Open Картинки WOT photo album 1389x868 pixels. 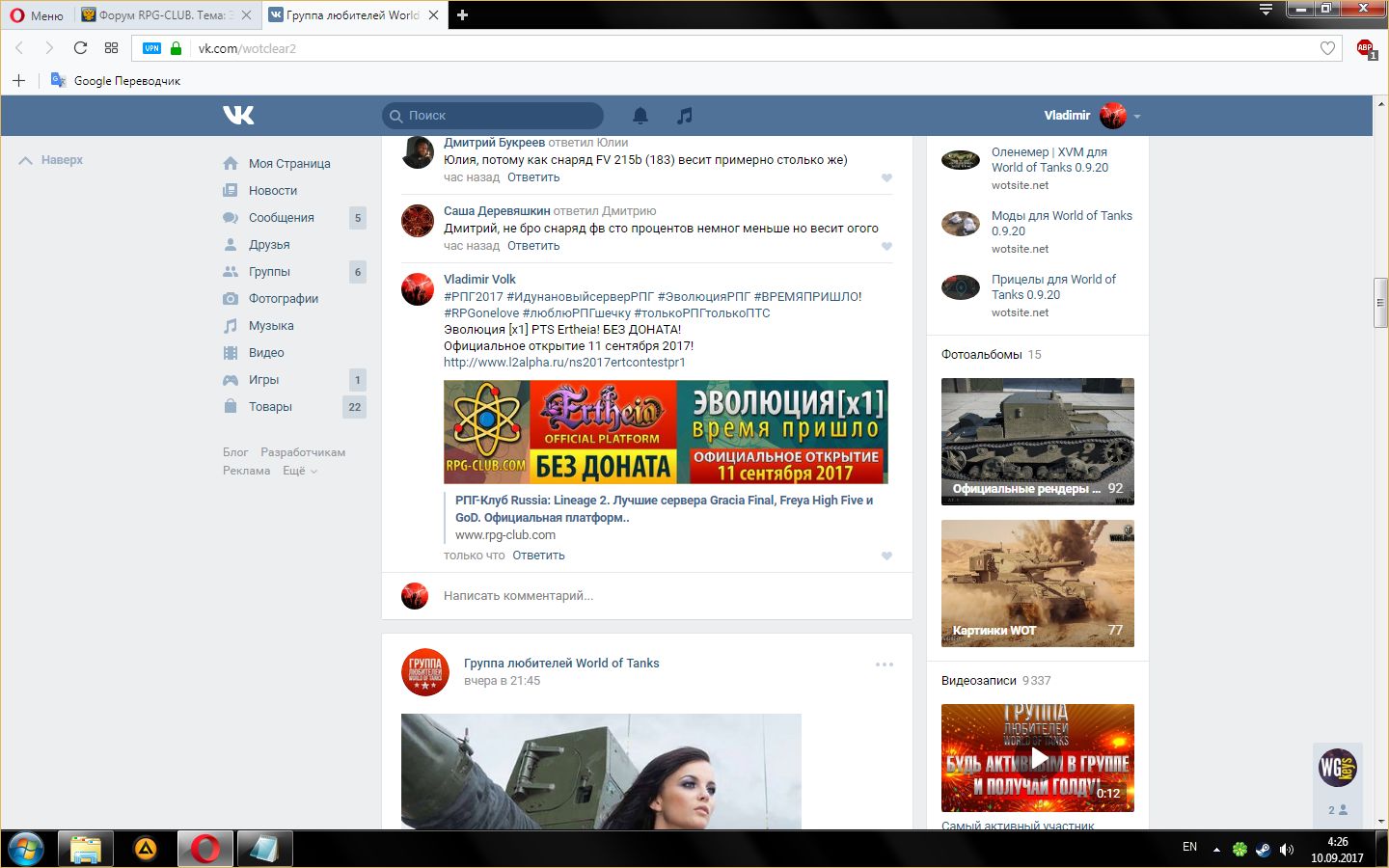[x=1038, y=583]
